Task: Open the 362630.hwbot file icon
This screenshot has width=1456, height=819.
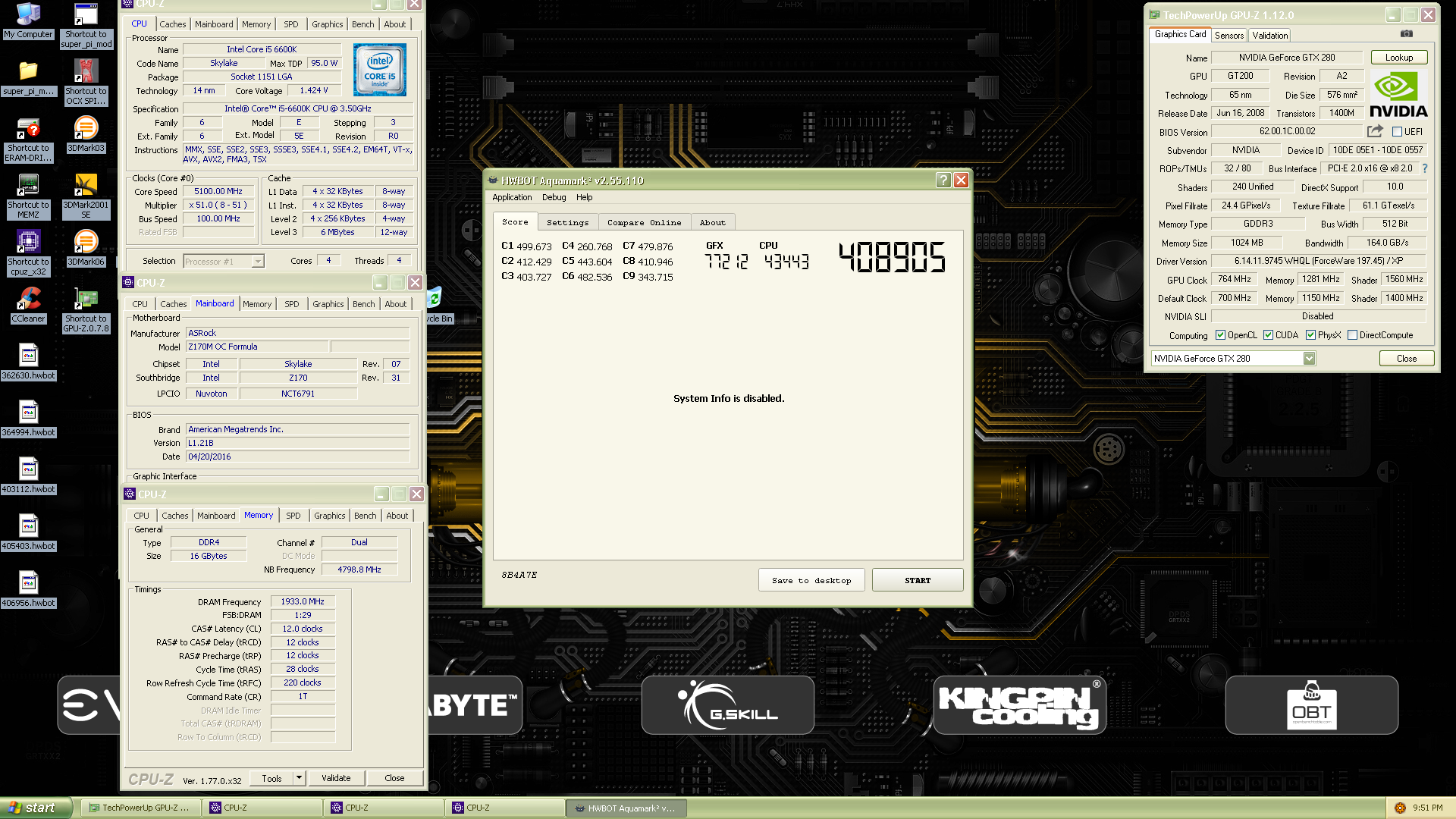Action: [28, 362]
